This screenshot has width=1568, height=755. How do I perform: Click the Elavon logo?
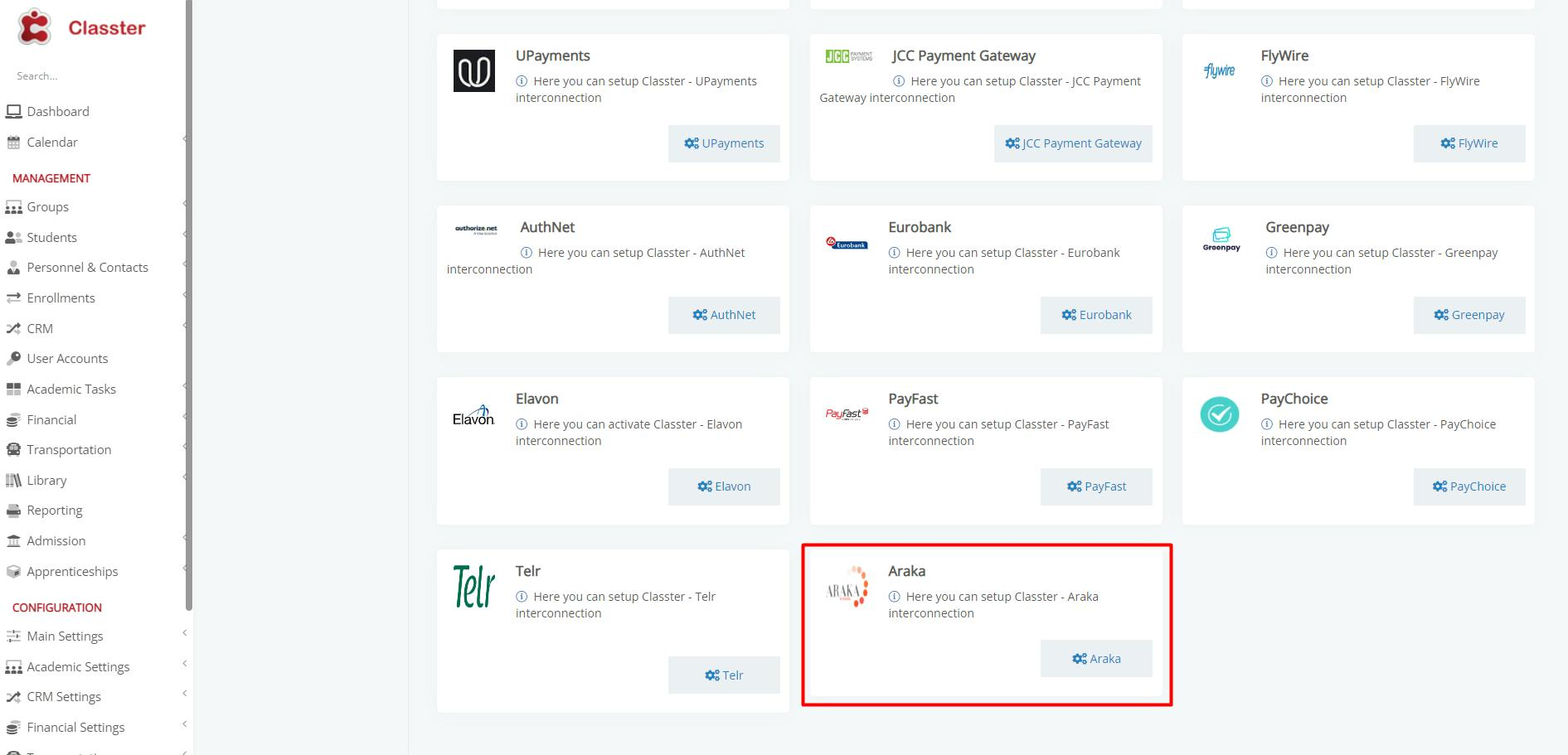[473, 415]
